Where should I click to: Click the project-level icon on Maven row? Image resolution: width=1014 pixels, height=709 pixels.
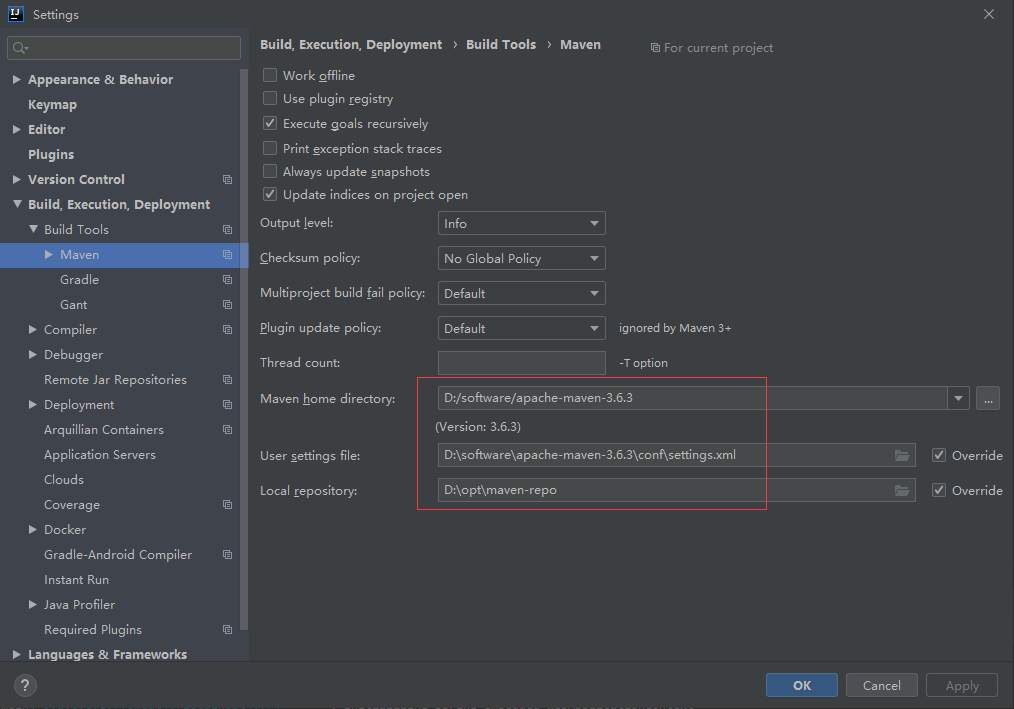[x=228, y=255]
